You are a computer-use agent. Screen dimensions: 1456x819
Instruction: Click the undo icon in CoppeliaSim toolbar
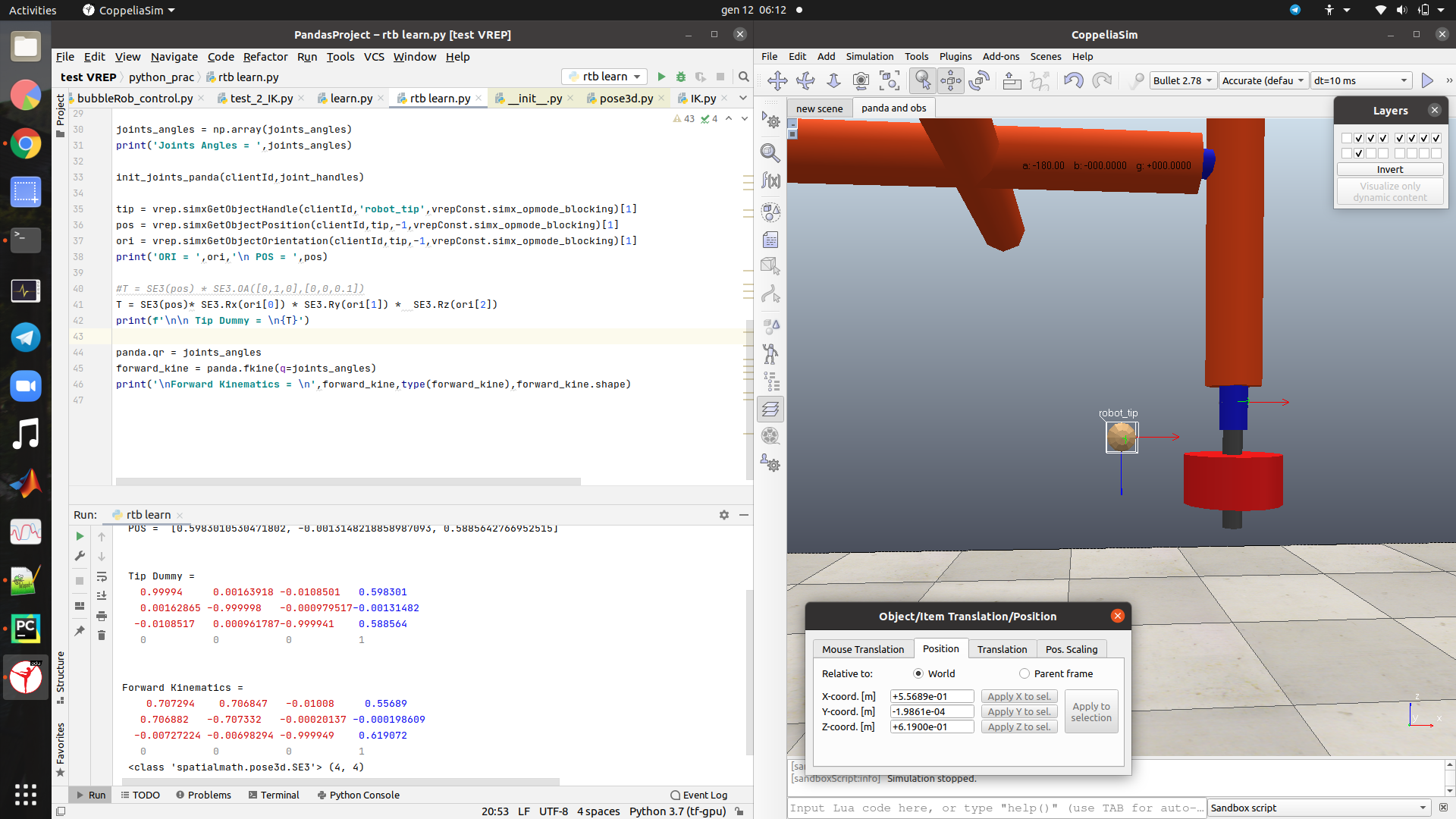1074,80
